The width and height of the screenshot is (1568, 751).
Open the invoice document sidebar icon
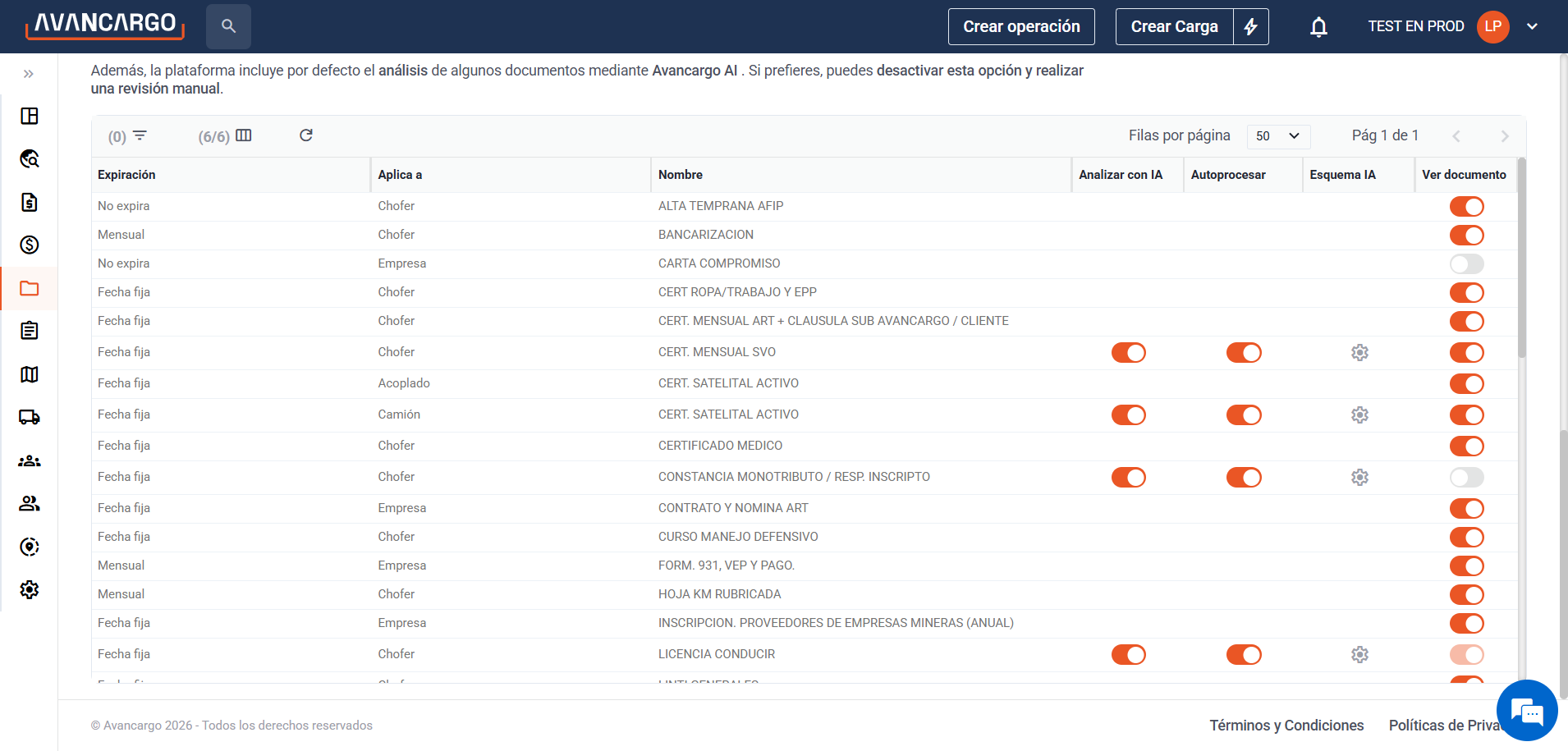[x=30, y=202]
